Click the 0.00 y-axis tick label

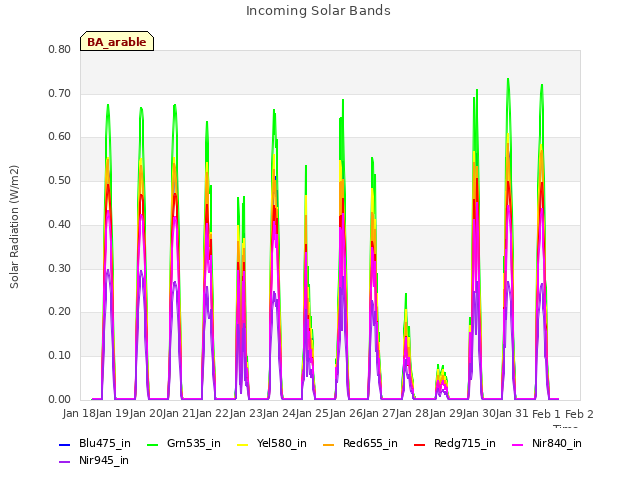[x=60, y=399]
